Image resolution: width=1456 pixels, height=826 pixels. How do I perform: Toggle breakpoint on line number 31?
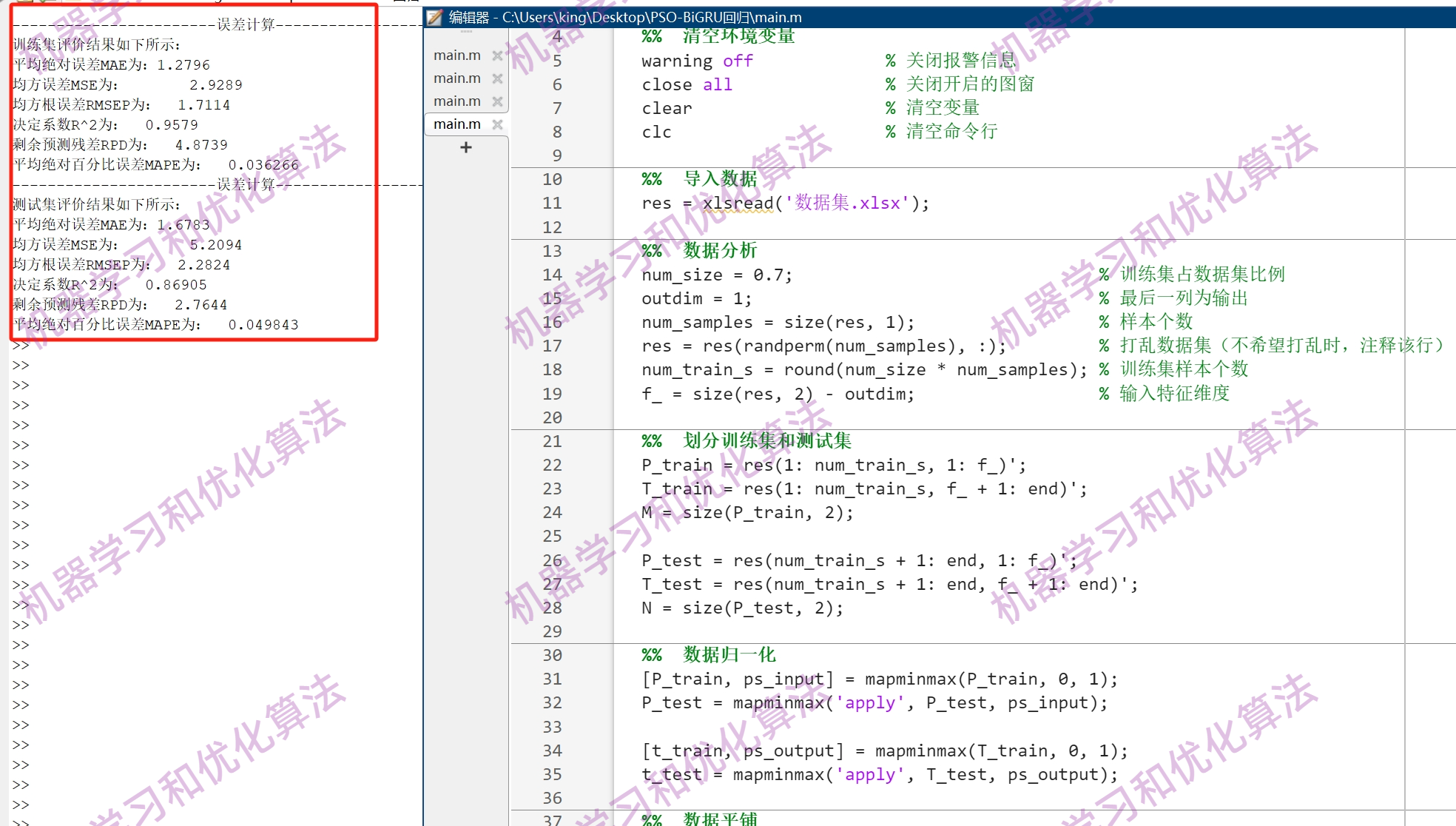click(552, 679)
